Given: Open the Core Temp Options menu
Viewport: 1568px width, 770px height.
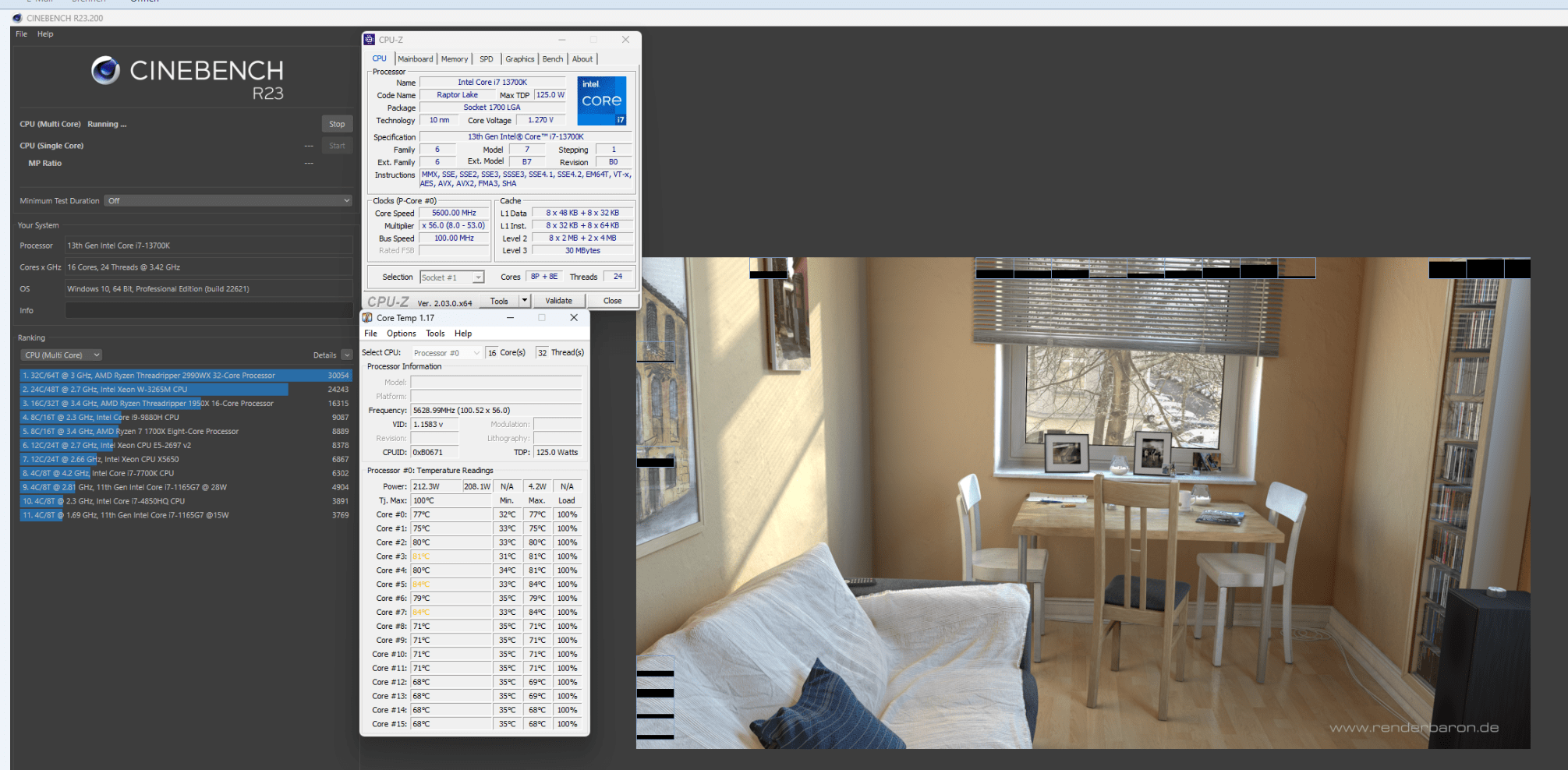Looking at the screenshot, I should point(402,334).
